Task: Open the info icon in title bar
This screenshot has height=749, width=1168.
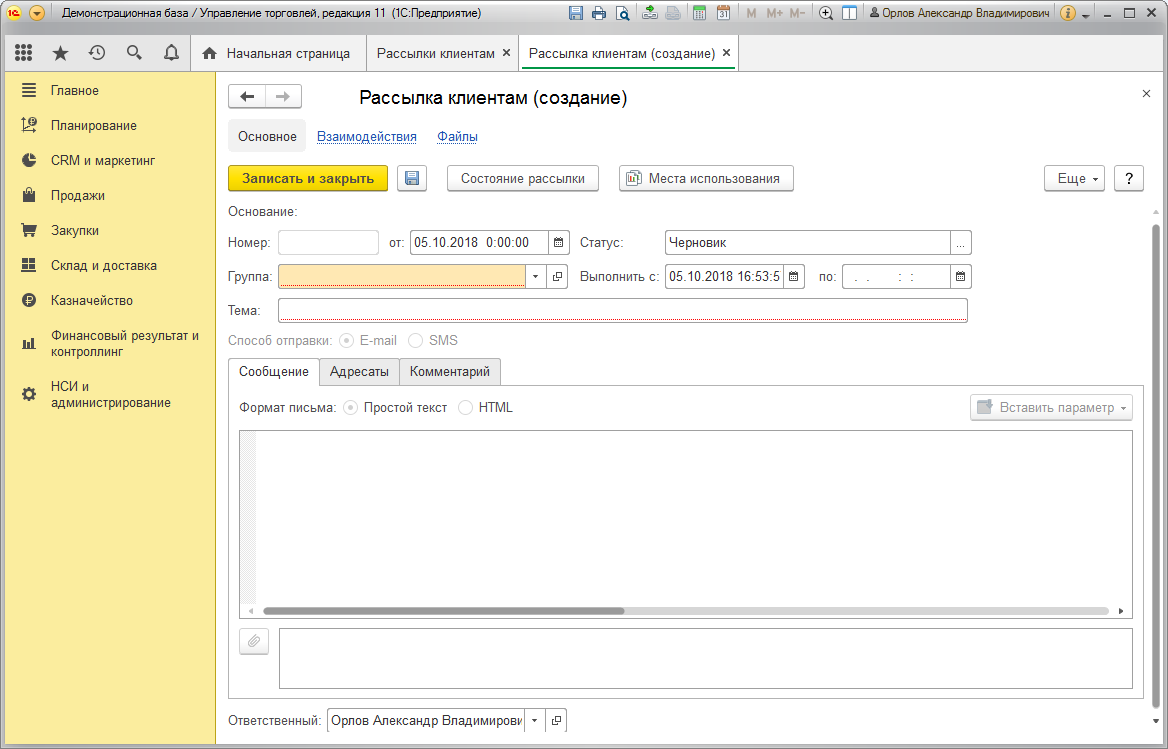Action: click(1067, 13)
